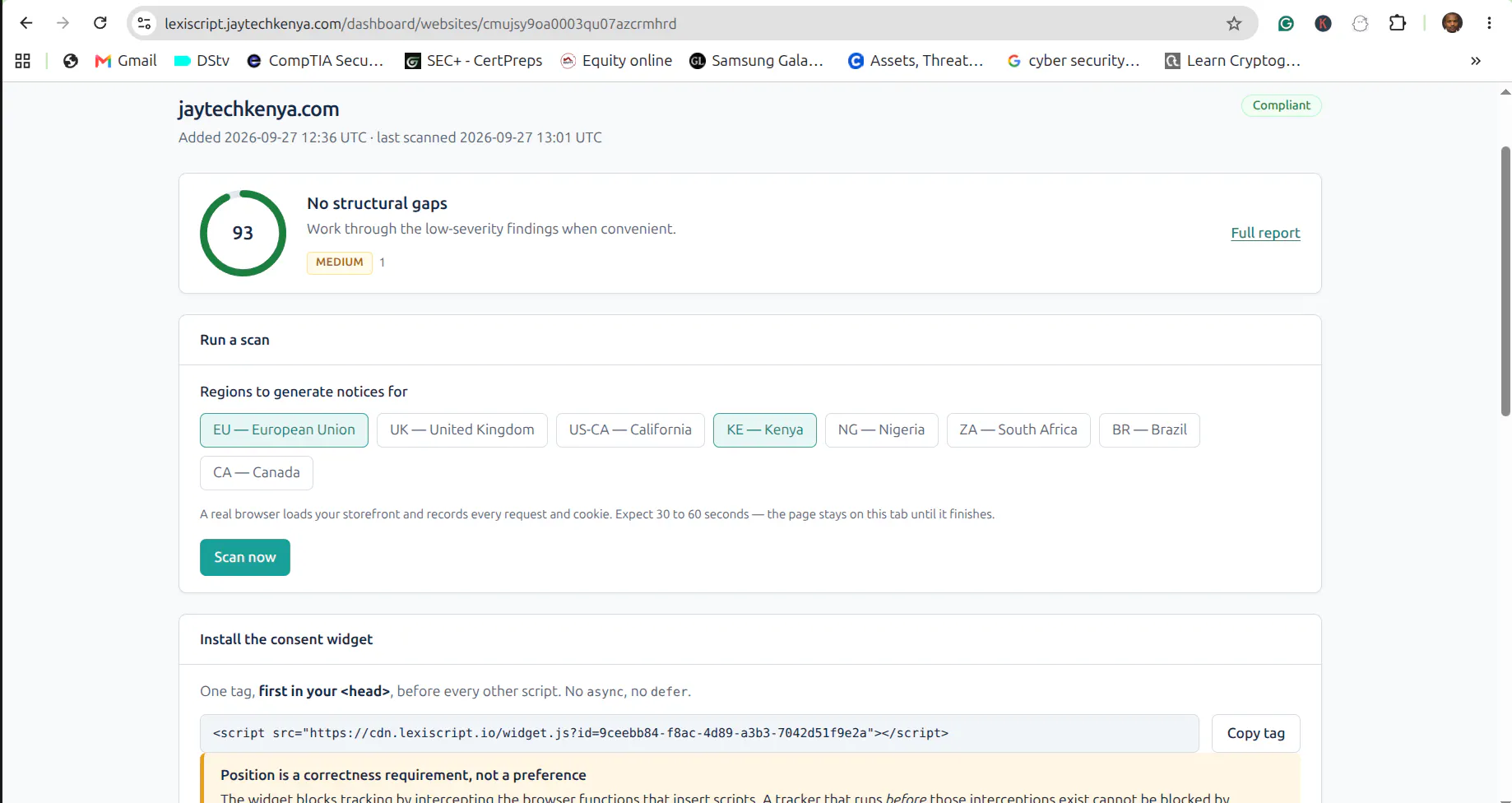Viewport: 1512px width, 803px height.
Task: Open the Assets, Threat... bookmark
Action: [916, 61]
